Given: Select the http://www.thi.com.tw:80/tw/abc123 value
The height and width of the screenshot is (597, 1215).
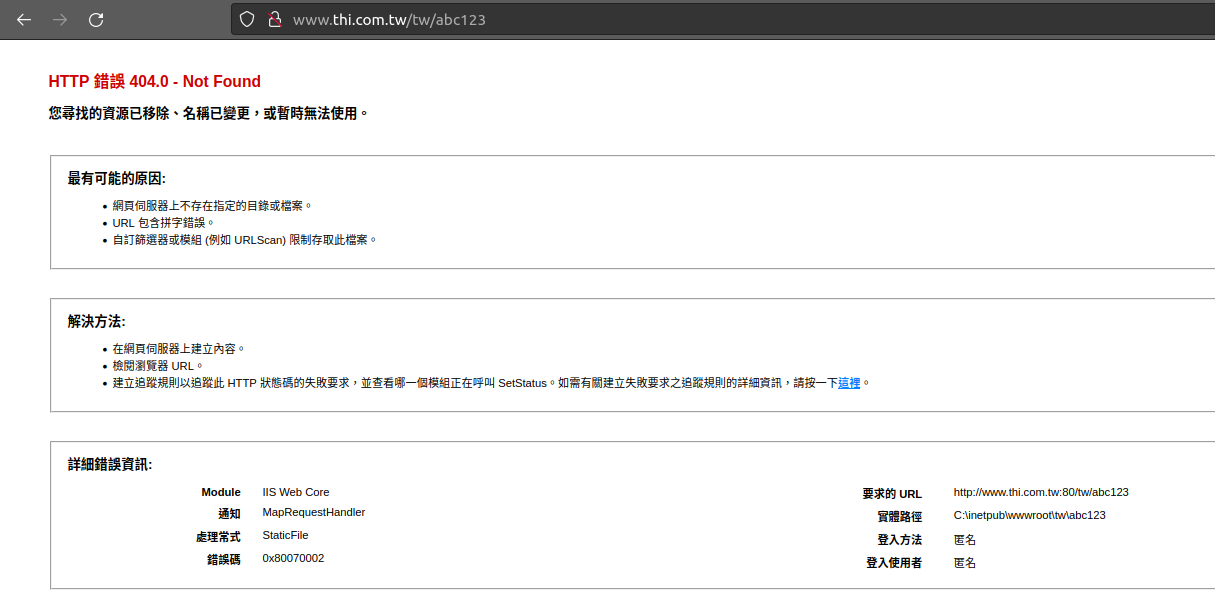Looking at the screenshot, I should click(1041, 492).
